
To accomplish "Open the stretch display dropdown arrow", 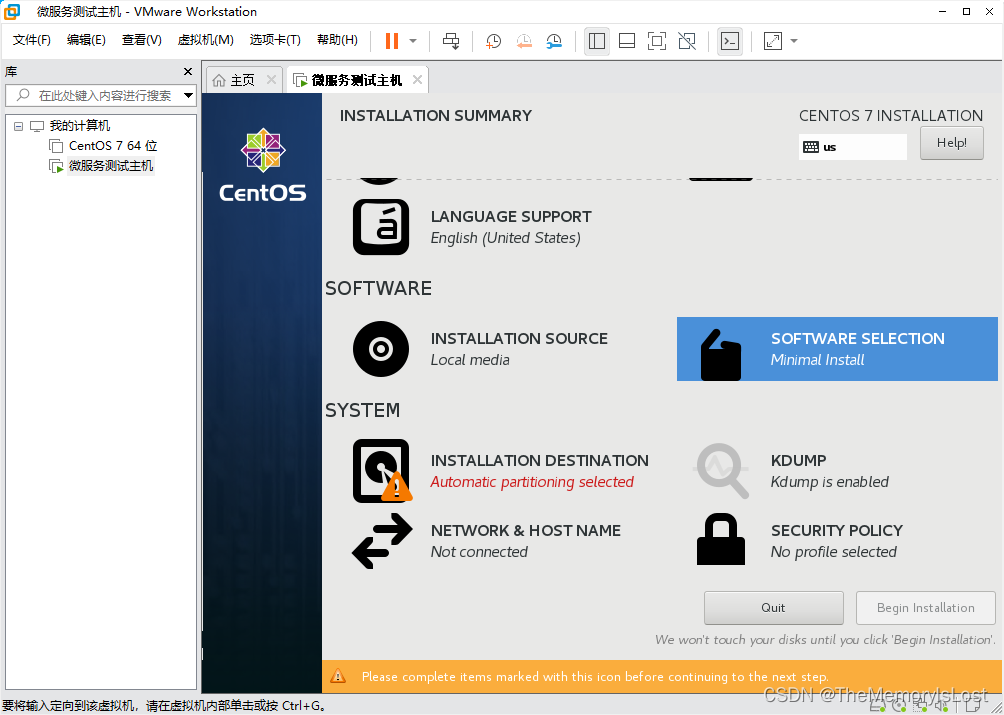I will (x=794, y=41).
